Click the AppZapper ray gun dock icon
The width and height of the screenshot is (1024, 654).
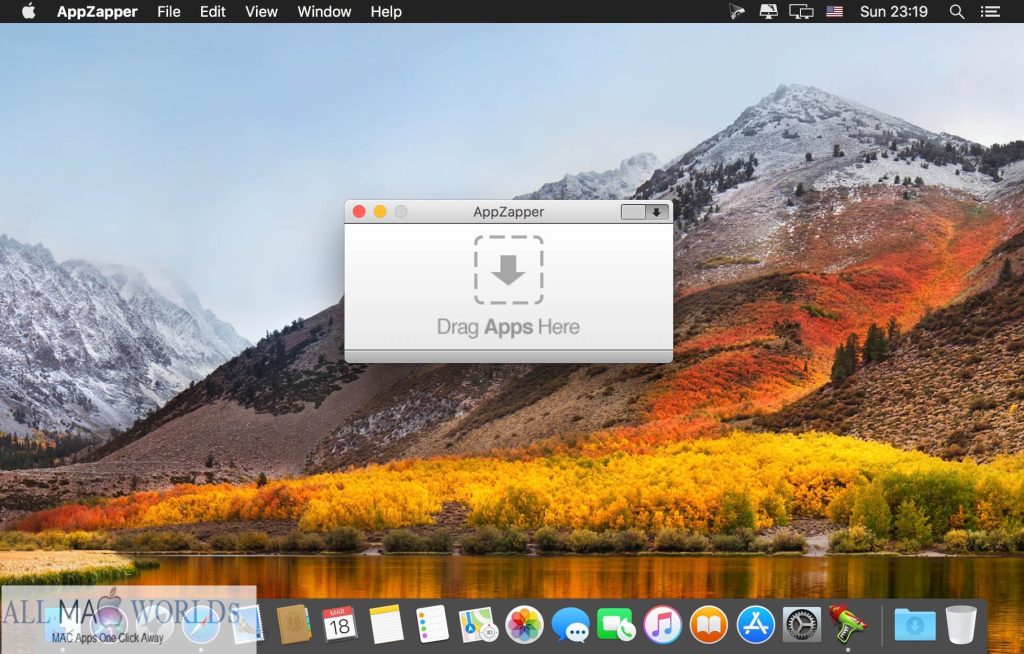(x=848, y=625)
